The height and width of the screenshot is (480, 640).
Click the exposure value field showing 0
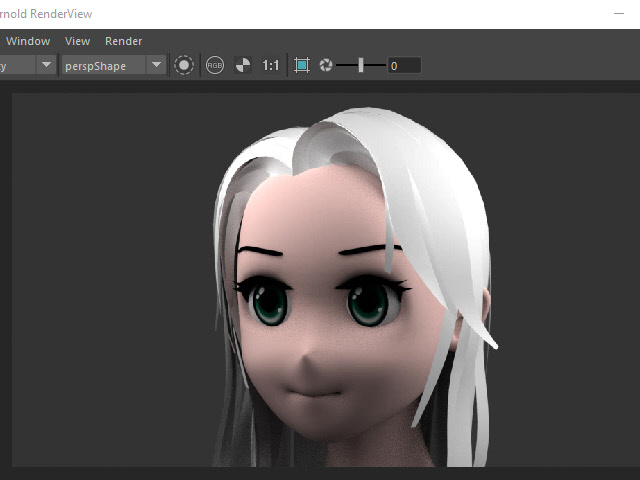[x=403, y=65]
